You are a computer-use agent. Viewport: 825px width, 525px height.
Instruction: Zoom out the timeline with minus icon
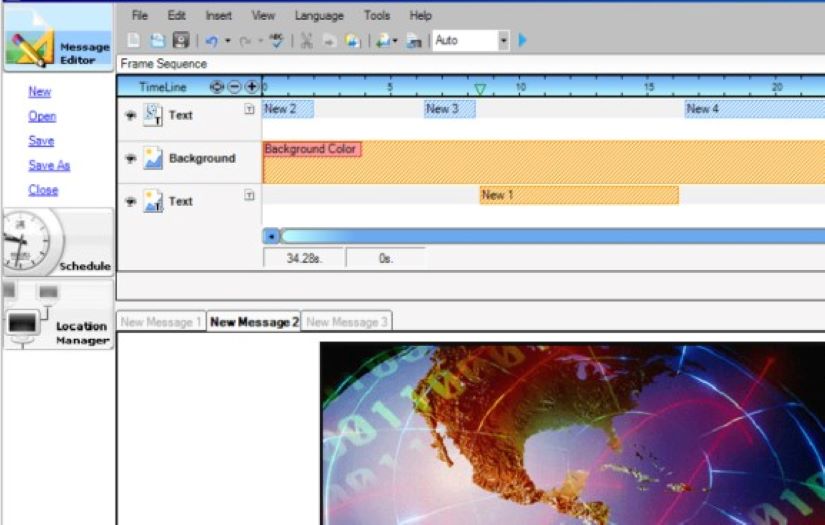[235, 87]
